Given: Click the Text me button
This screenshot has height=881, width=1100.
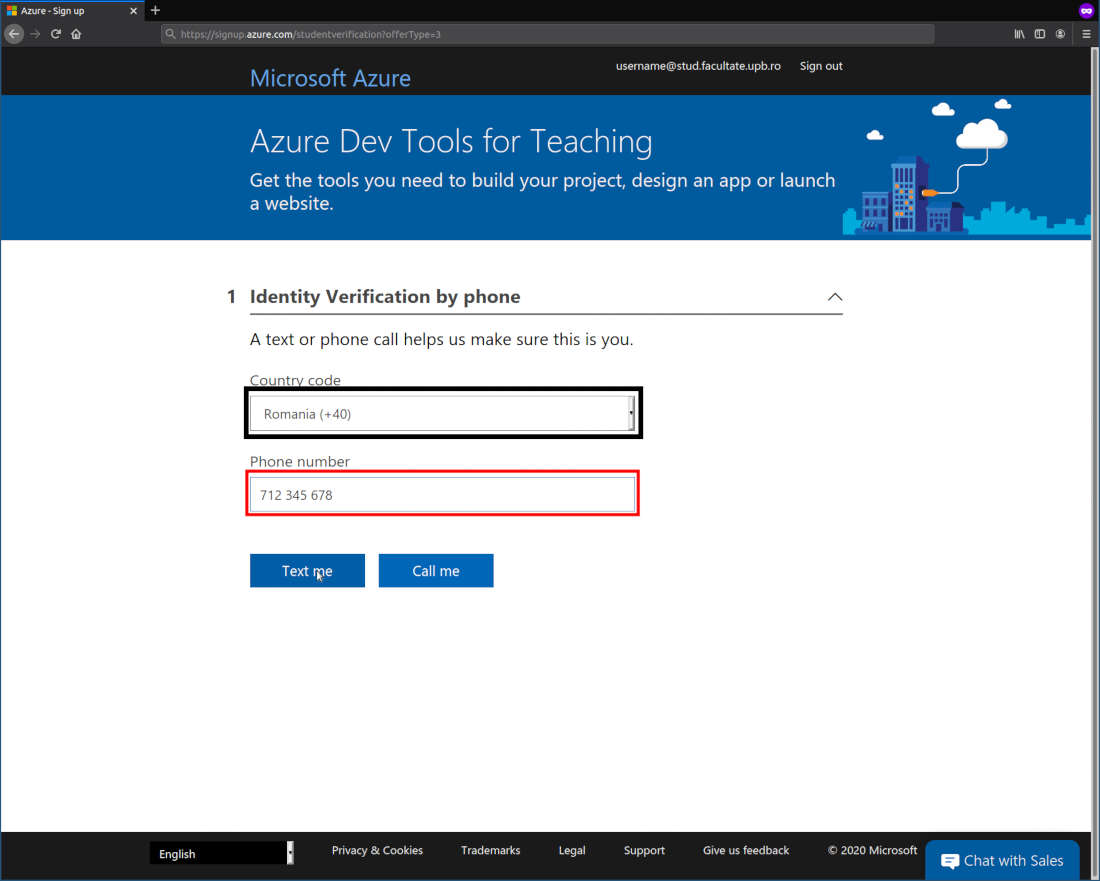Looking at the screenshot, I should 307,570.
